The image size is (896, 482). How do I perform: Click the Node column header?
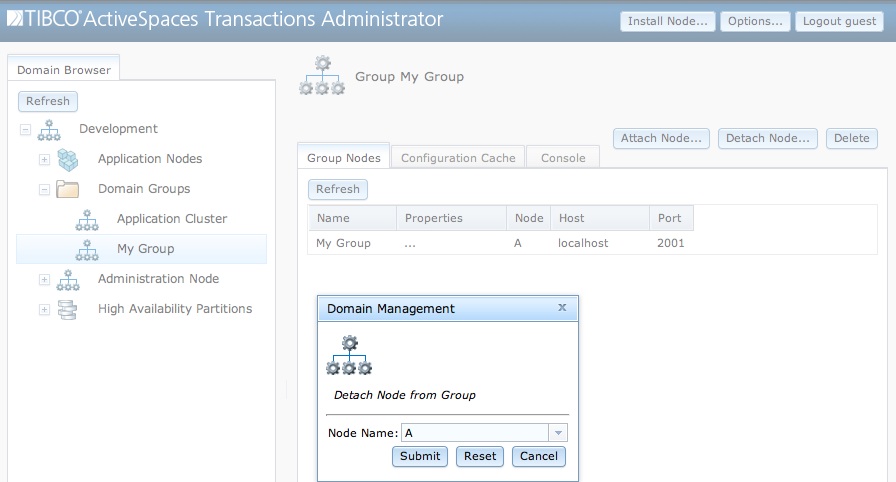click(x=529, y=218)
